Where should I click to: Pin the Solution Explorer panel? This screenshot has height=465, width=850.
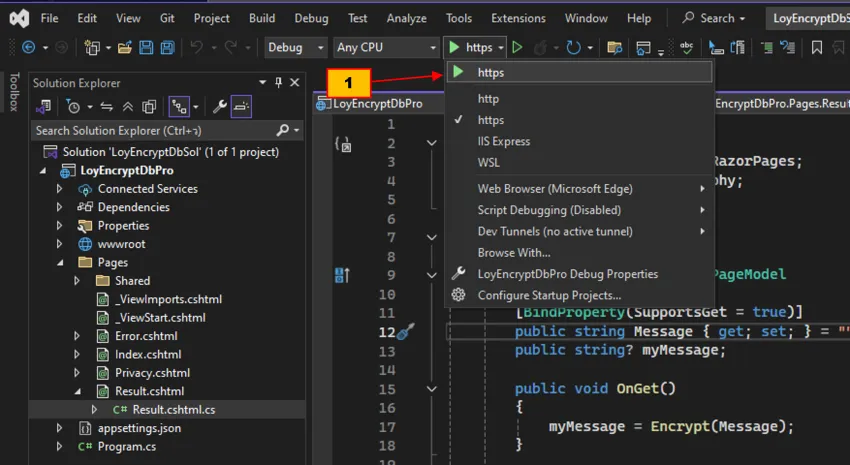[278, 83]
